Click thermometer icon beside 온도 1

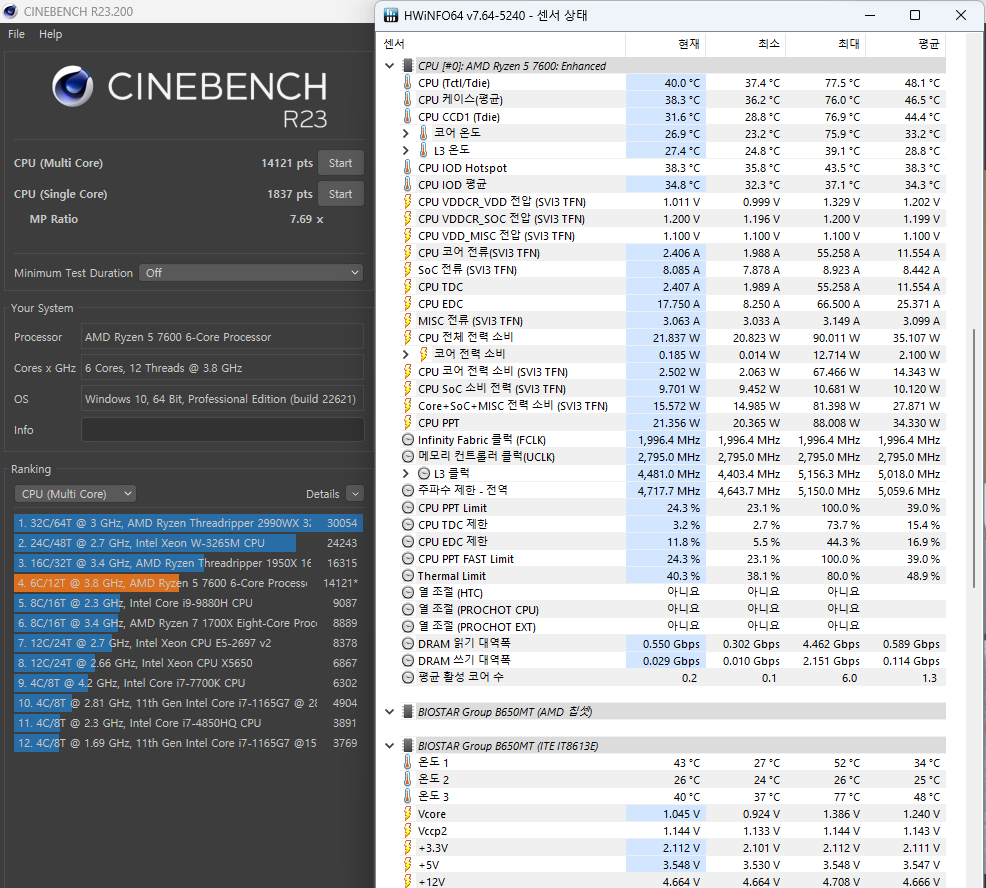coord(407,762)
